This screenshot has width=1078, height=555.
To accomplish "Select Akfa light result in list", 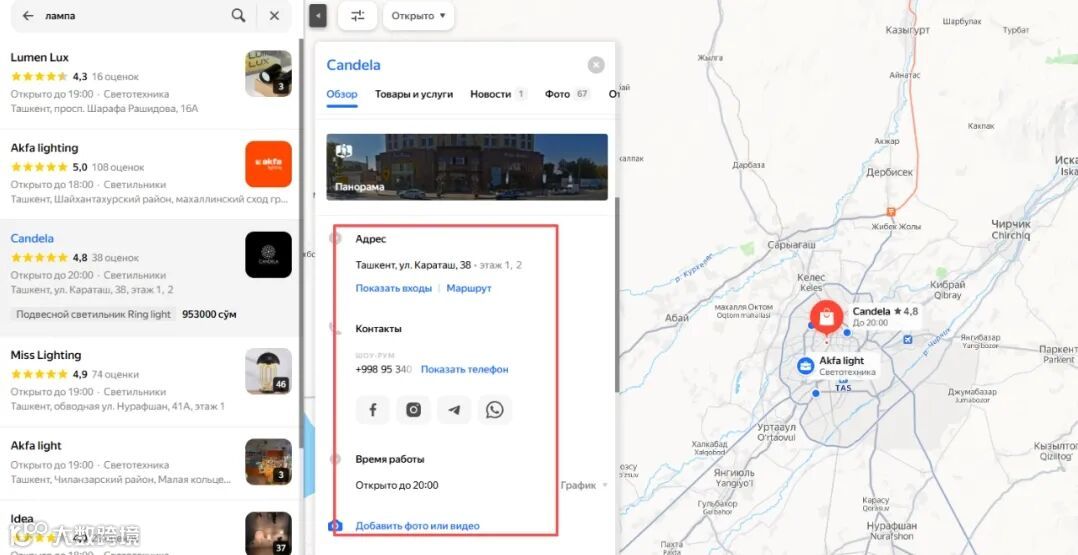I will click(x=149, y=464).
